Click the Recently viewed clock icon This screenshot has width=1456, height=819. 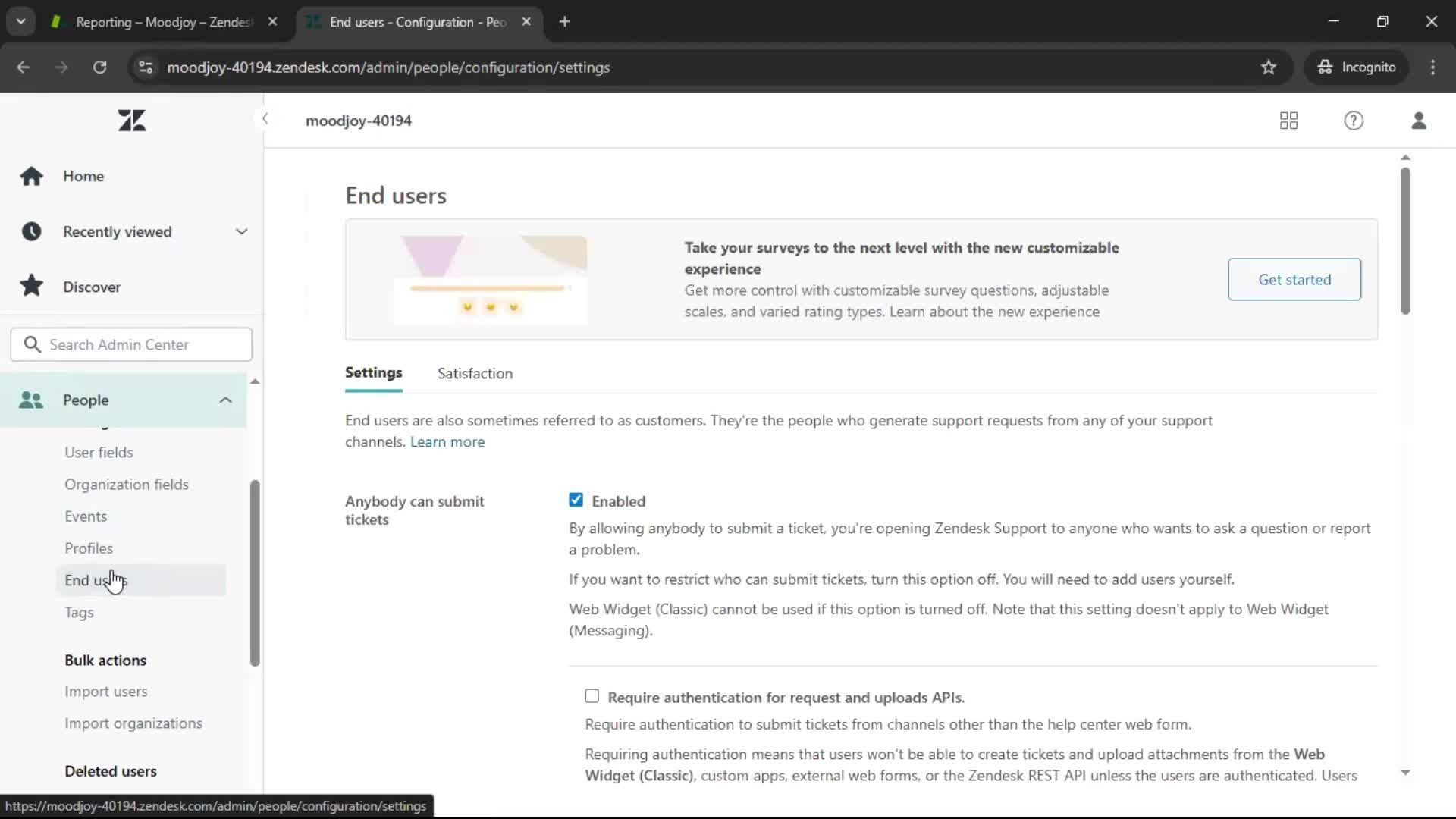pyautogui.click(x=32, y=231)
